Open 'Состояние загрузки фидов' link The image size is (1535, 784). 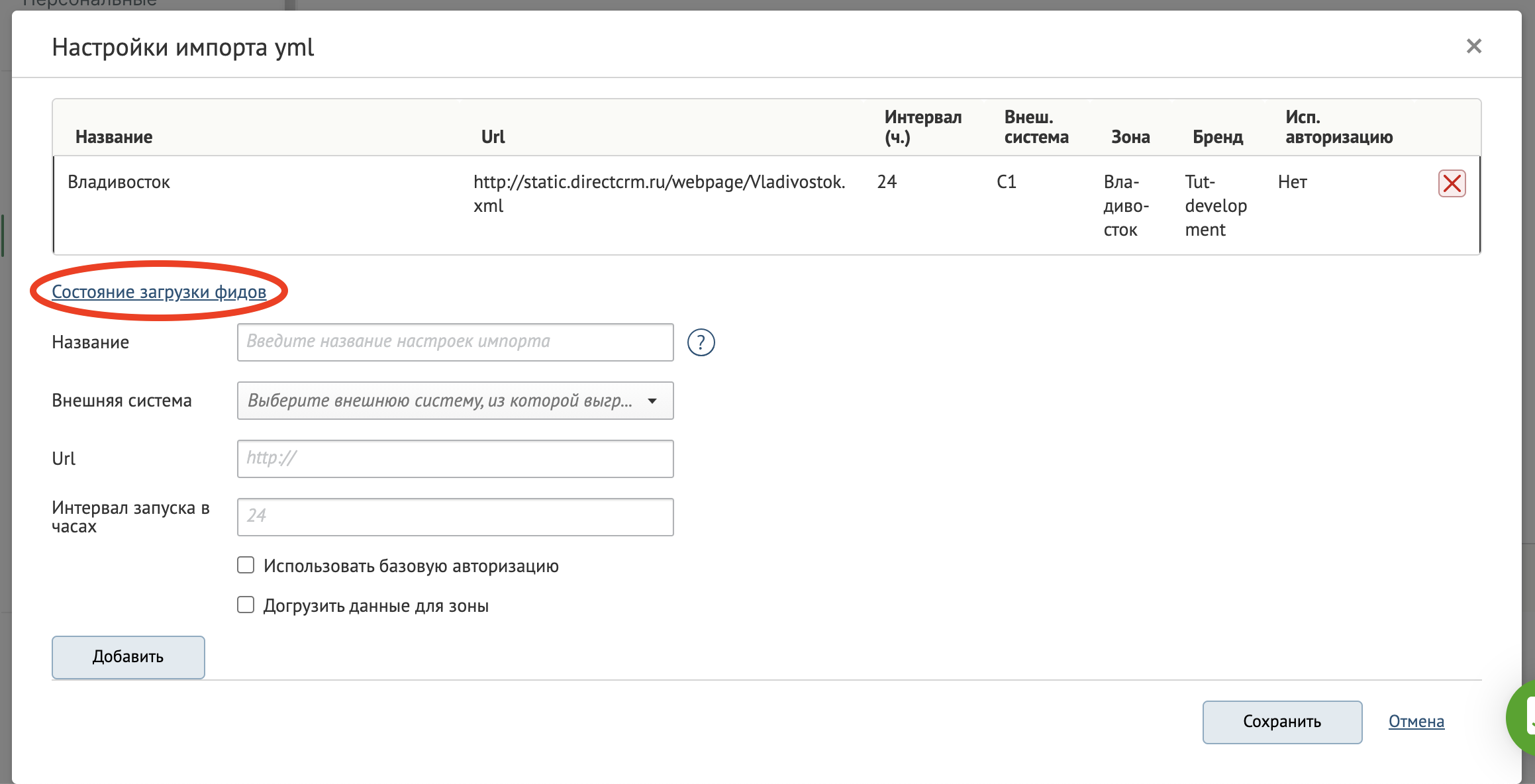pos(159,292)
